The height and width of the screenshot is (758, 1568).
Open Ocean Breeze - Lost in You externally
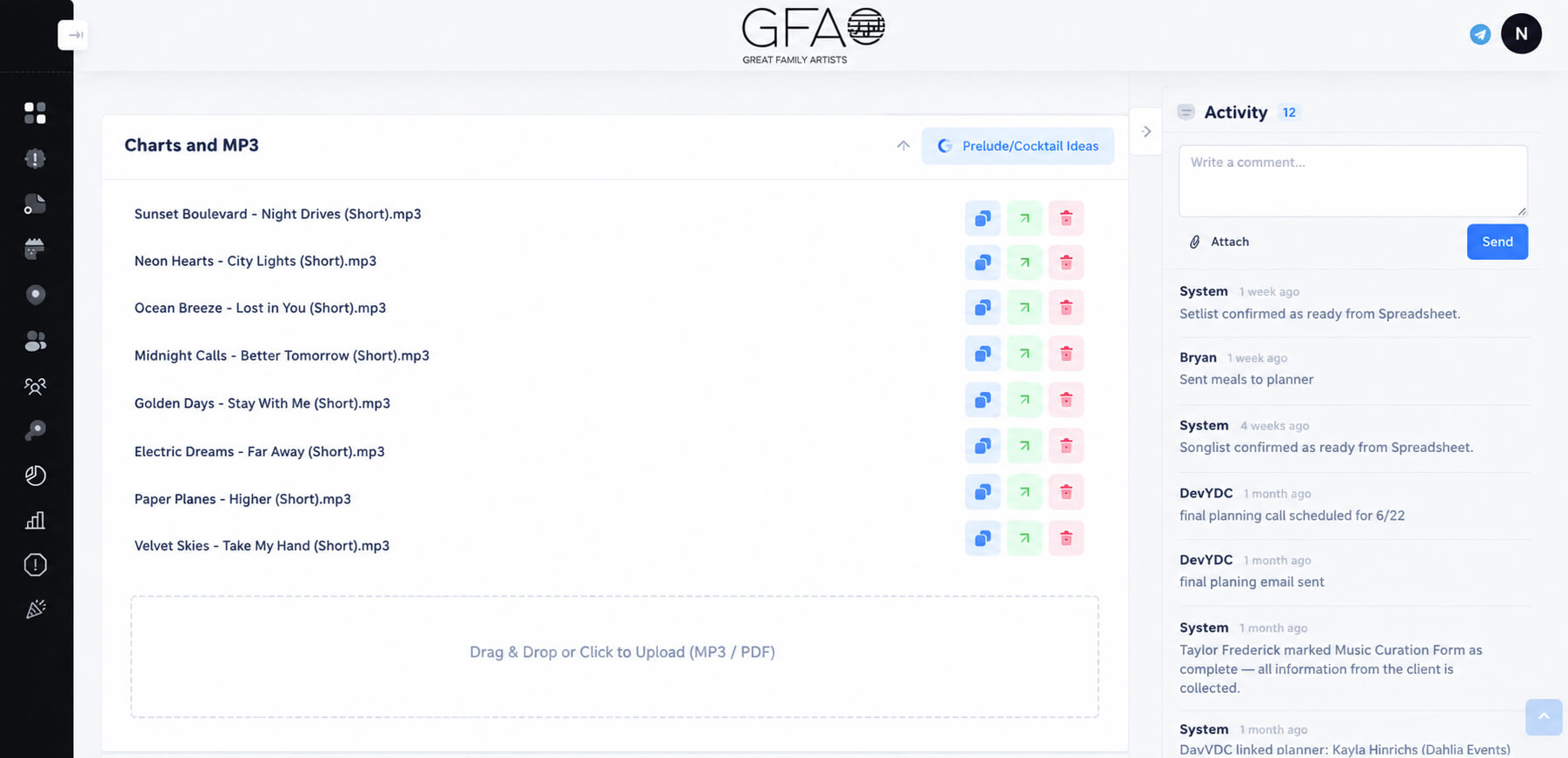[1024, 308]
